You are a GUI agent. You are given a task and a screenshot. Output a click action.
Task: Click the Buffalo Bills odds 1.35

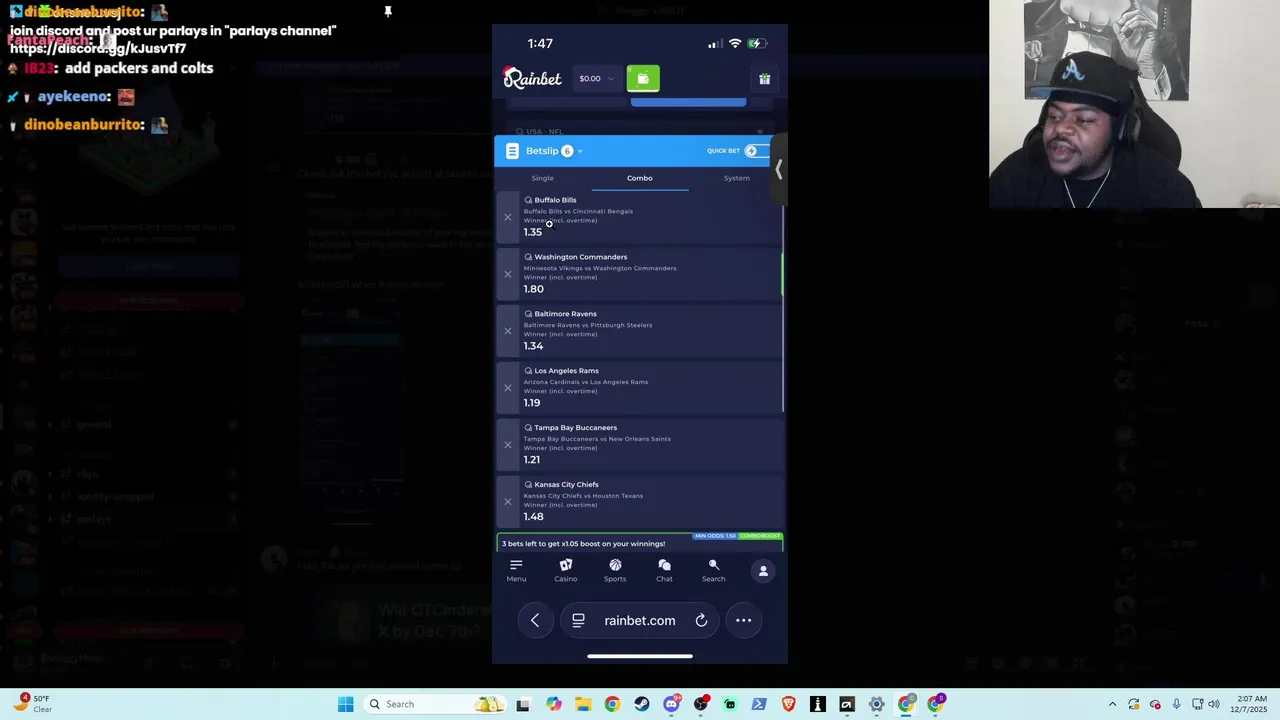point(533,232)
